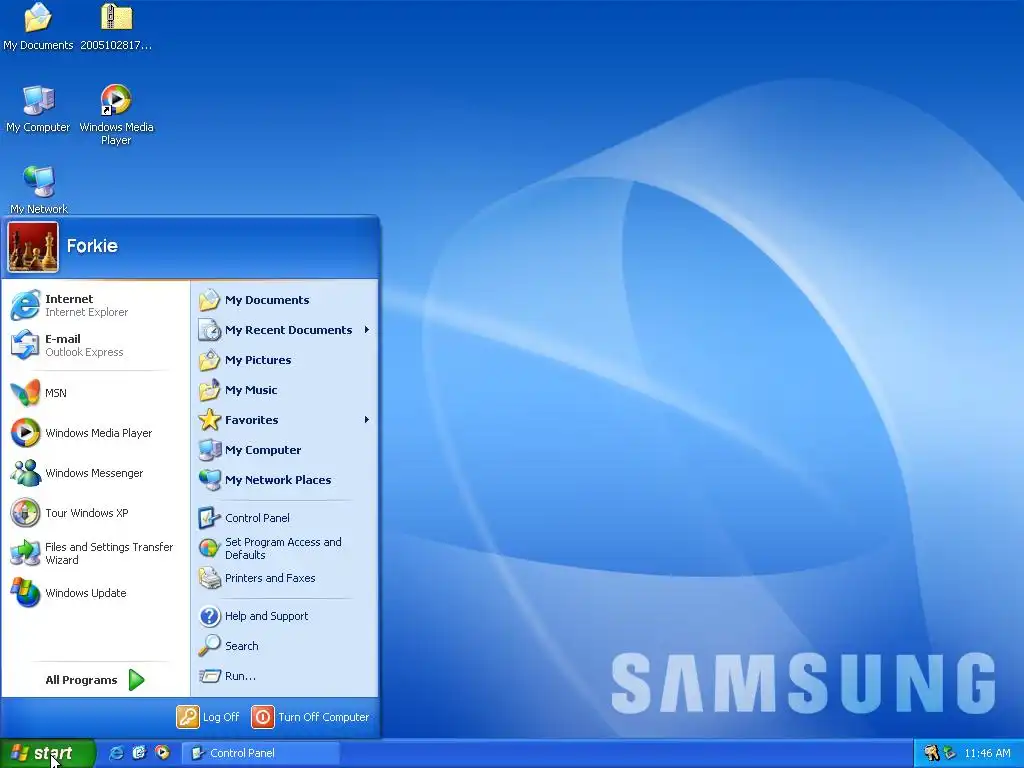Open My Pictures folder
The width and height of the screenshot is (1024, 768).
tap(285, 360)
